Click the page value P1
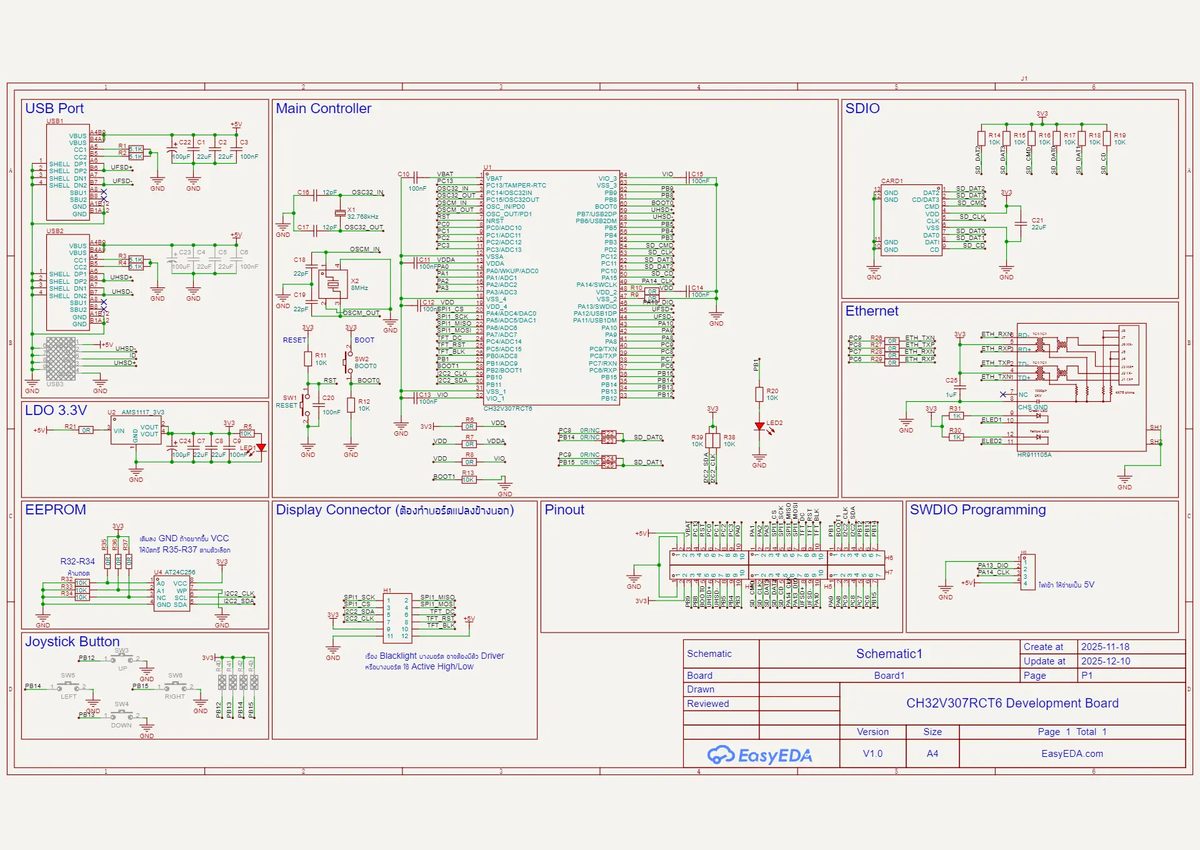The height and width of the screenshot is (850, 1200). click(x=1087, y=675)
